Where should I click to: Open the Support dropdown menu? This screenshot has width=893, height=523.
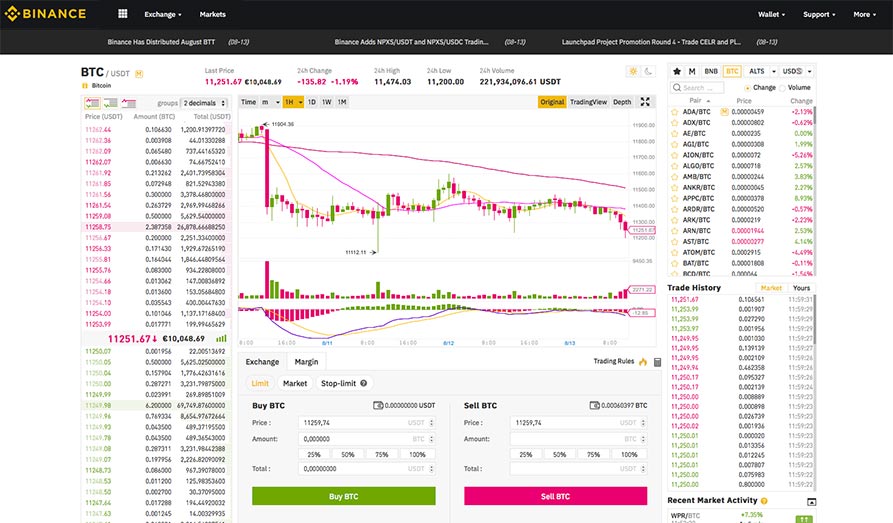[819, 14]
